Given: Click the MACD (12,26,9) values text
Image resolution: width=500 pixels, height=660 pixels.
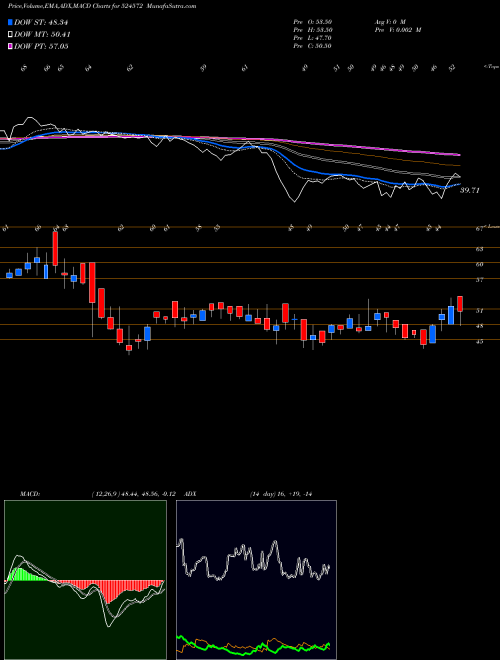Looking at the screenshot, I should (135, 494).
